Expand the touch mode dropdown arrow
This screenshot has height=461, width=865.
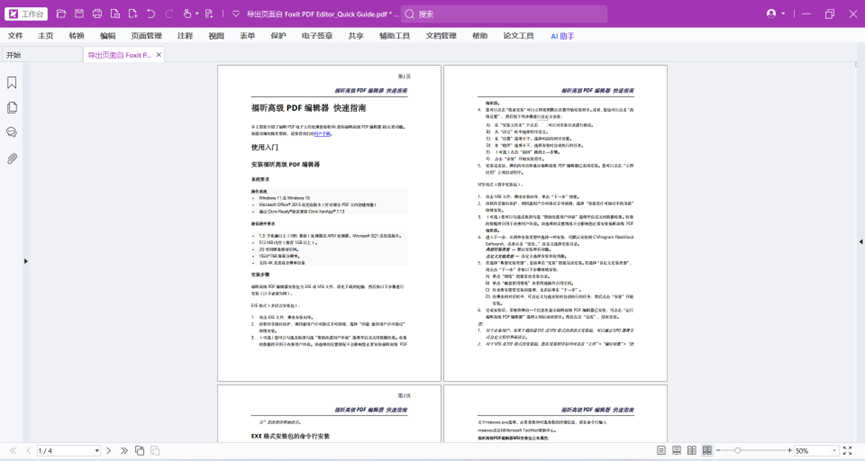coord(197,14)
